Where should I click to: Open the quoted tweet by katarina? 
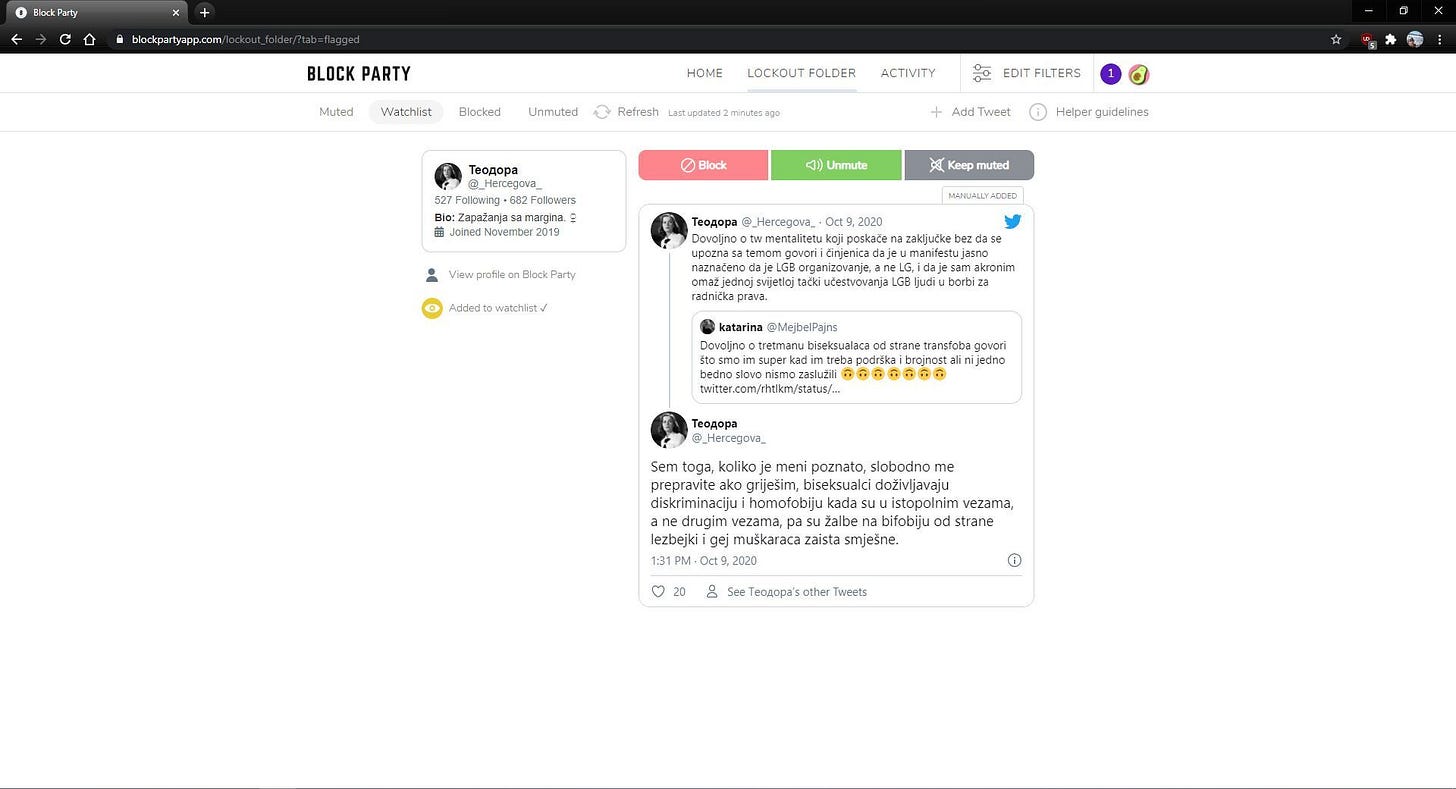click(857, 357)
